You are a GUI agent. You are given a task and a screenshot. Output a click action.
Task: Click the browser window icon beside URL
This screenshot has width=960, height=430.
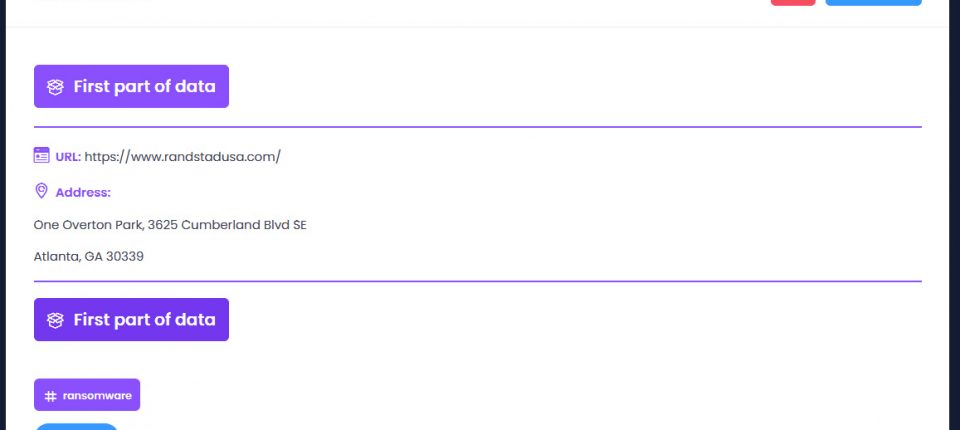pyautogui.click(x=42, y=155)
